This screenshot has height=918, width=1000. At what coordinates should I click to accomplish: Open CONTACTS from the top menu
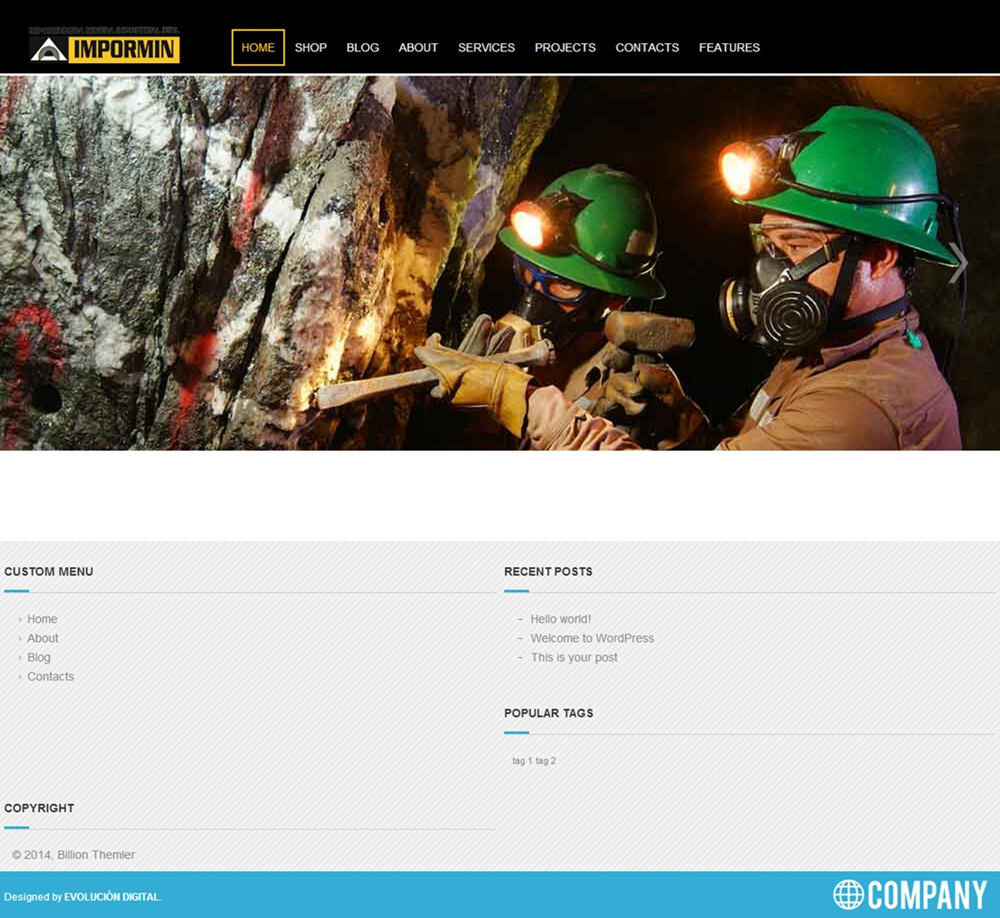coord(647,47)
